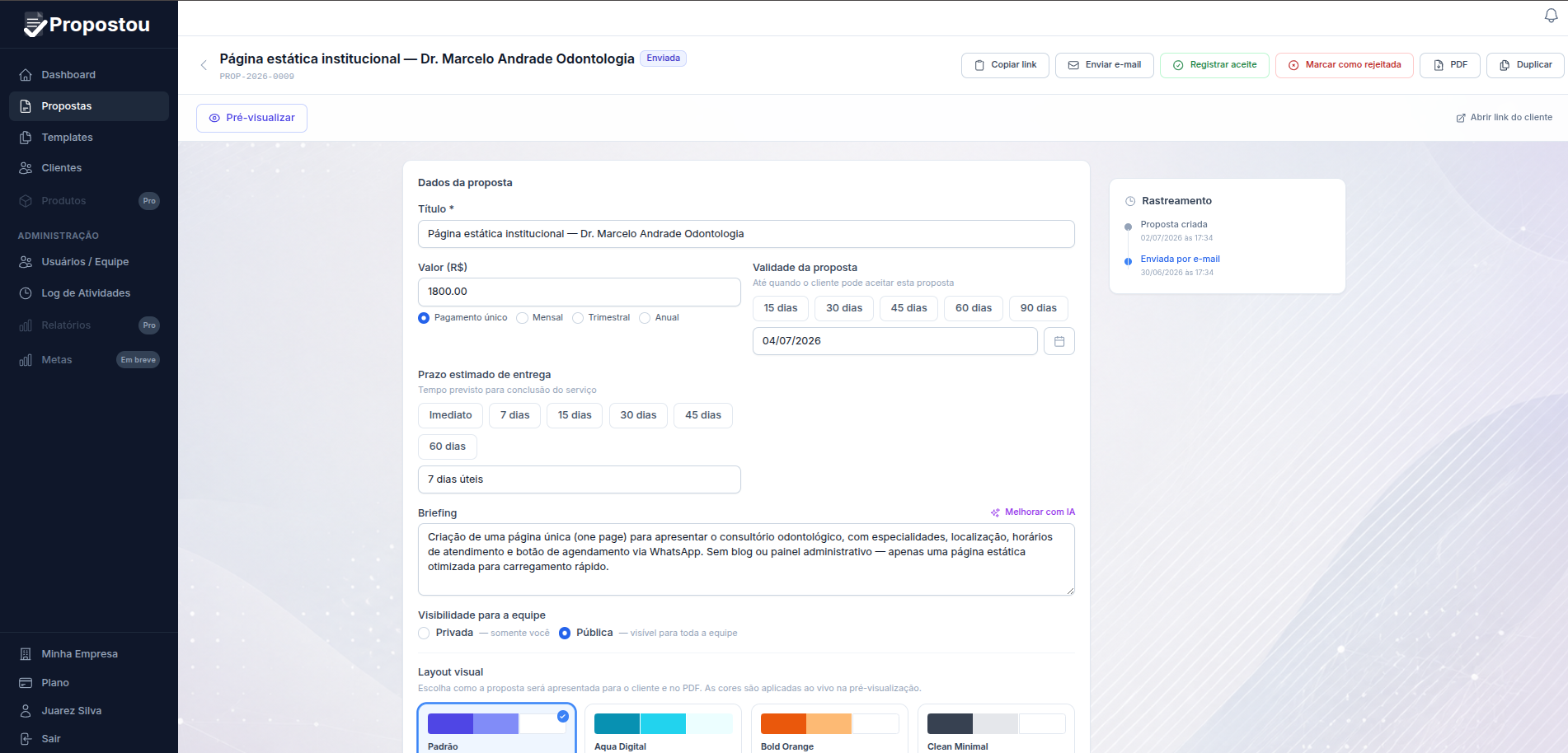Select the Padrão layout swatch
The image size is (1568, 753).
tap(497, 729)
